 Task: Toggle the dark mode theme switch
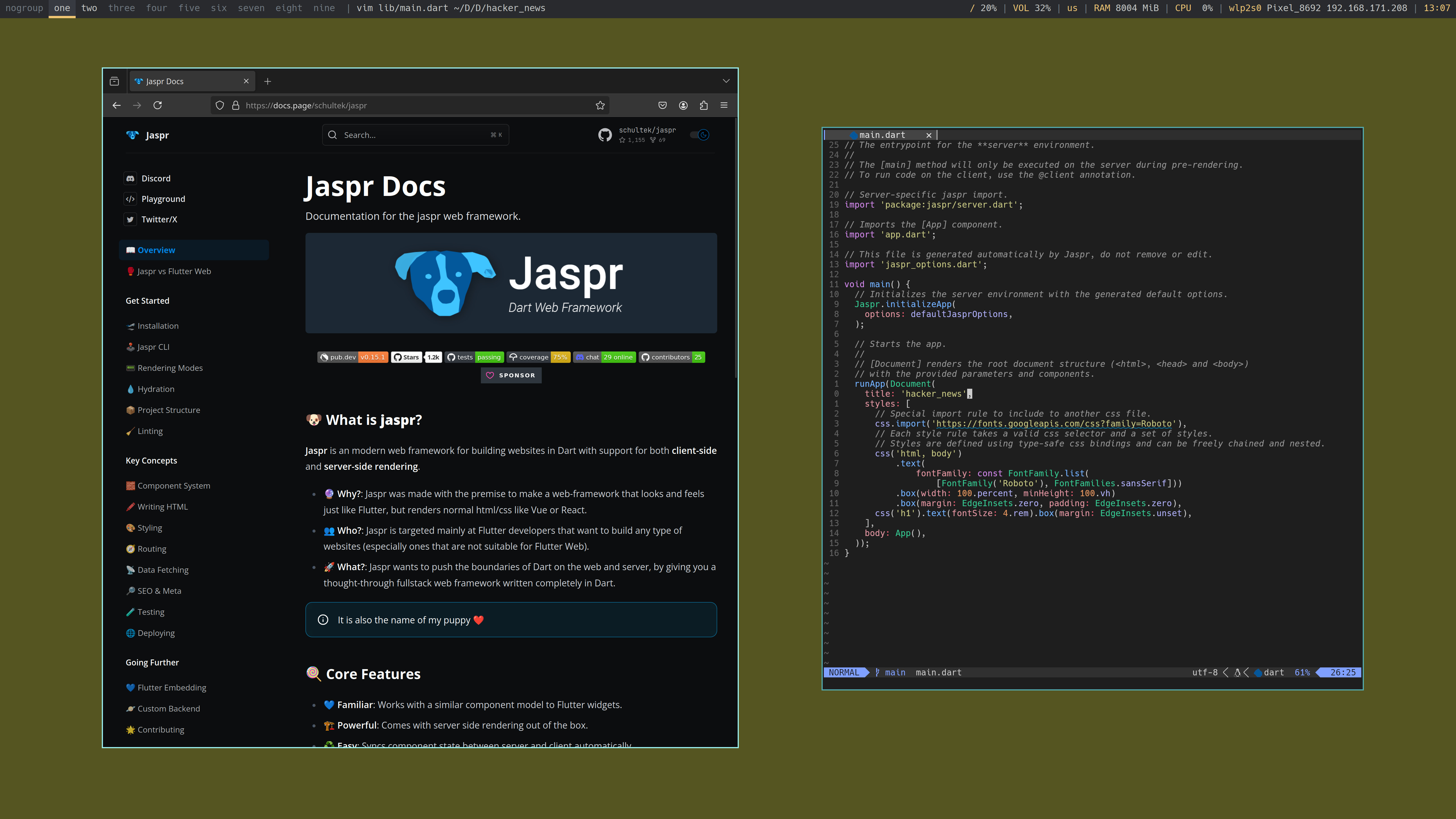(700, 135)
